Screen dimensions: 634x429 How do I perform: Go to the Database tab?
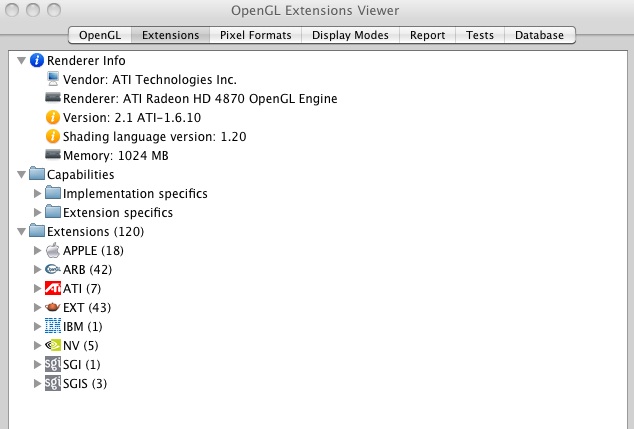tap(539, 35)
